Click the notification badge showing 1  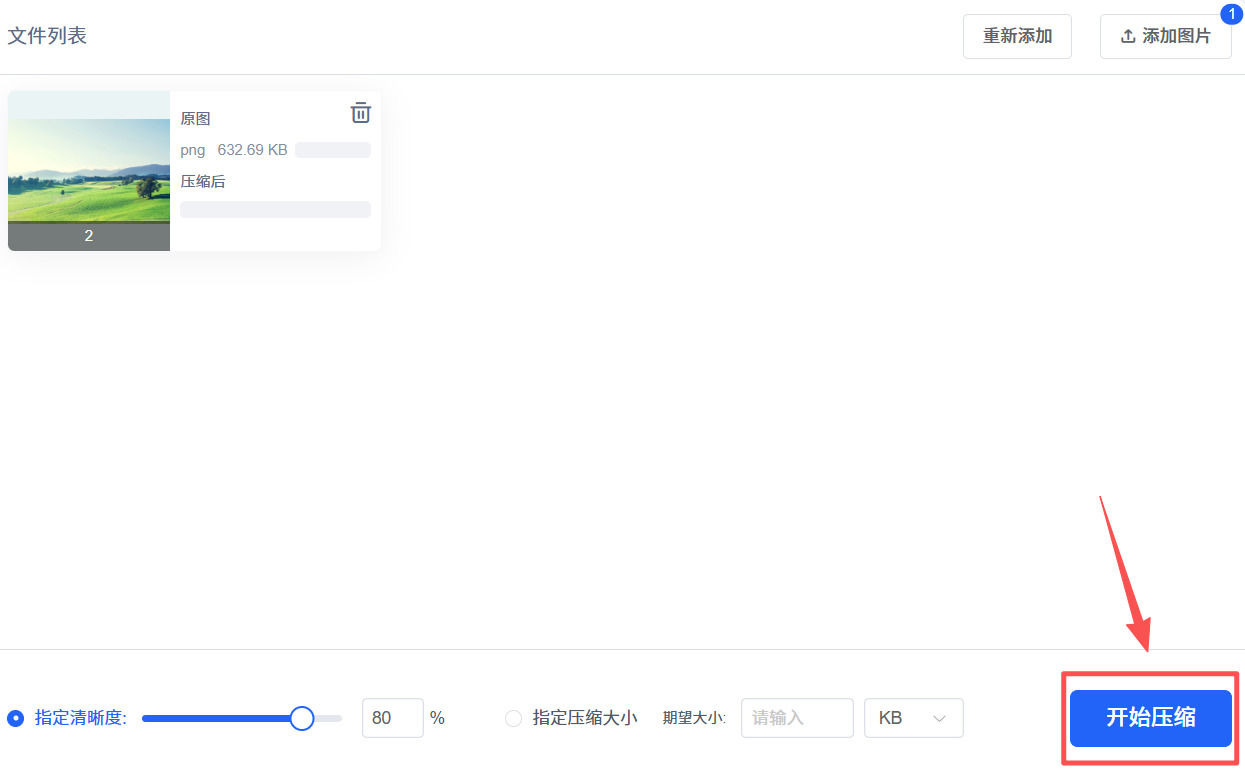1232,13
